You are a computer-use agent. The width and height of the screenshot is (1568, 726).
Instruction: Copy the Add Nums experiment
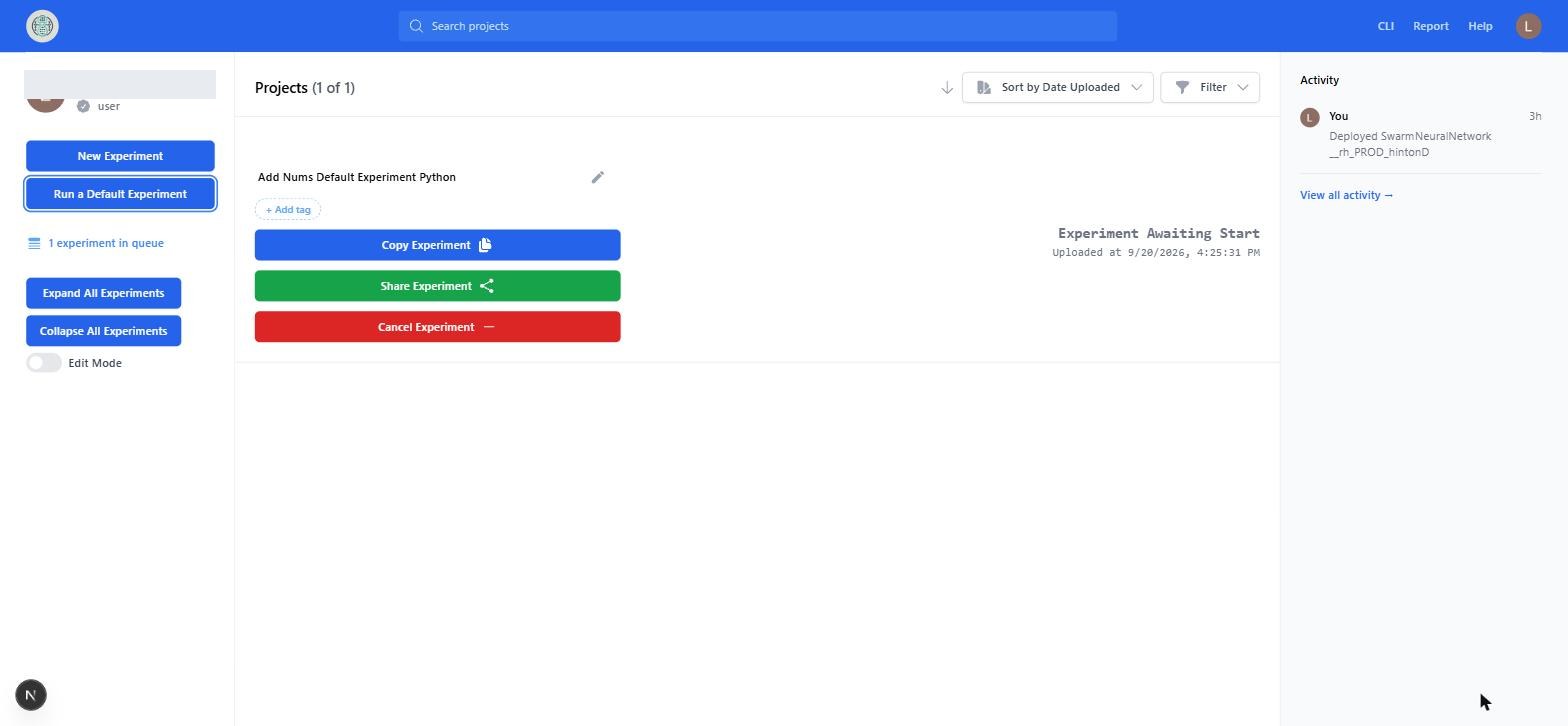pyautogui.click(x=437, y=245)
